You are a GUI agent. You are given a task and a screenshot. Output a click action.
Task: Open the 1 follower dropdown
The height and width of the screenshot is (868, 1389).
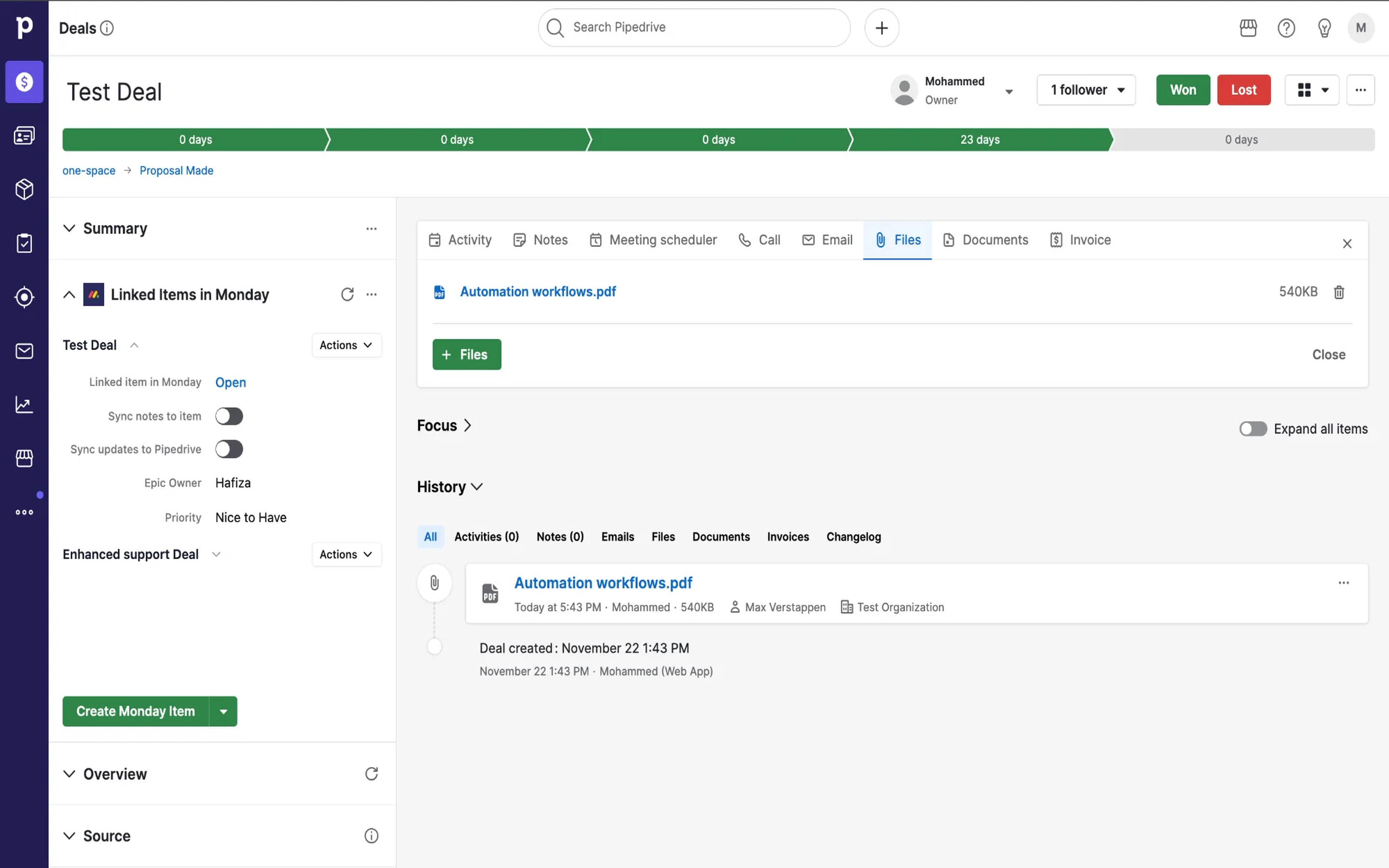(1086, 90)
